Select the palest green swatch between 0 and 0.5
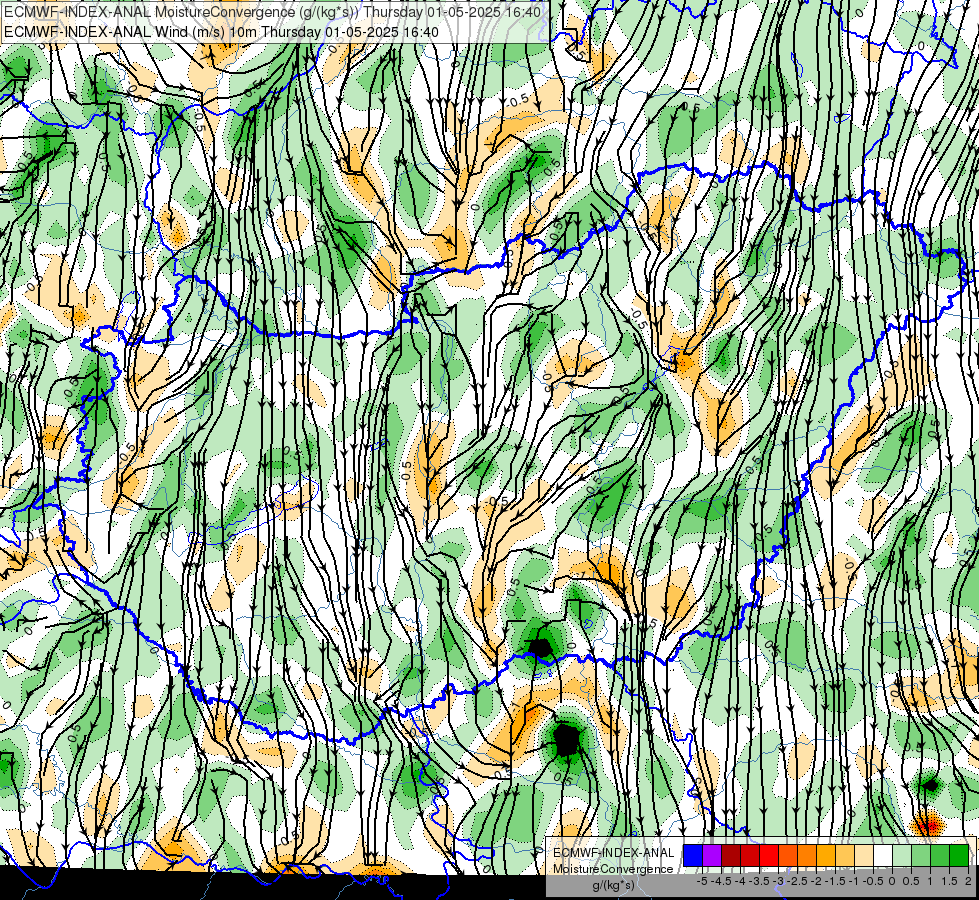This screenshot has width=979, height=900. tap(902, 856)
